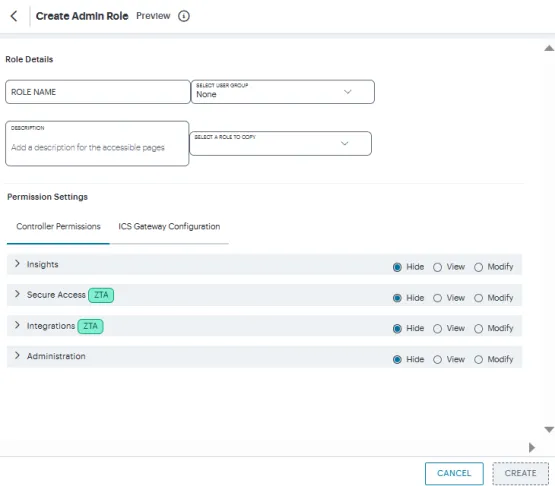Open the Select User Group dropdown

point(282,92)
